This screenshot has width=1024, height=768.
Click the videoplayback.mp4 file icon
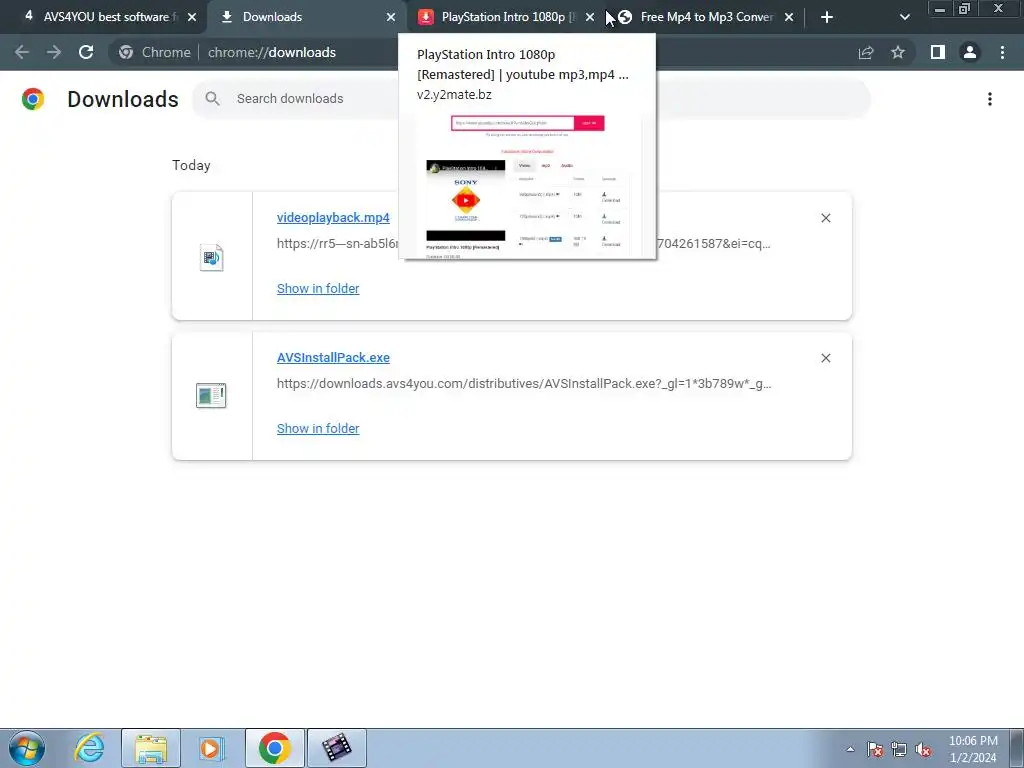[211, 257]
